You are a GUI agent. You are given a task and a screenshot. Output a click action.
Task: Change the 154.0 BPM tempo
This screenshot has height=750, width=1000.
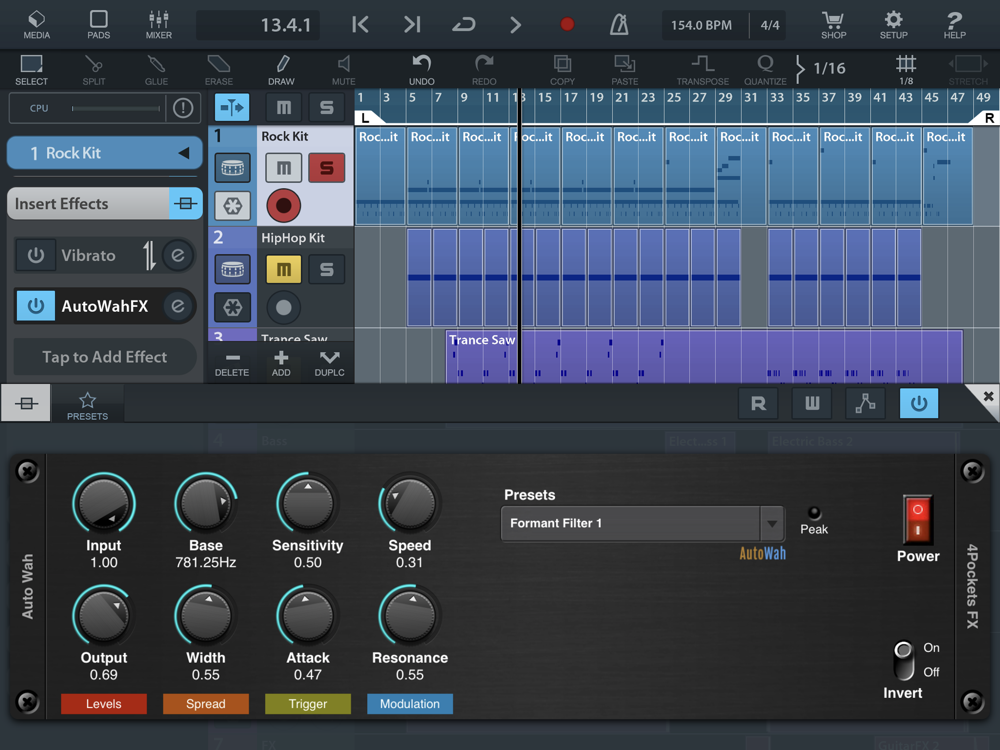pyautogui.click(x=702, y=26)
